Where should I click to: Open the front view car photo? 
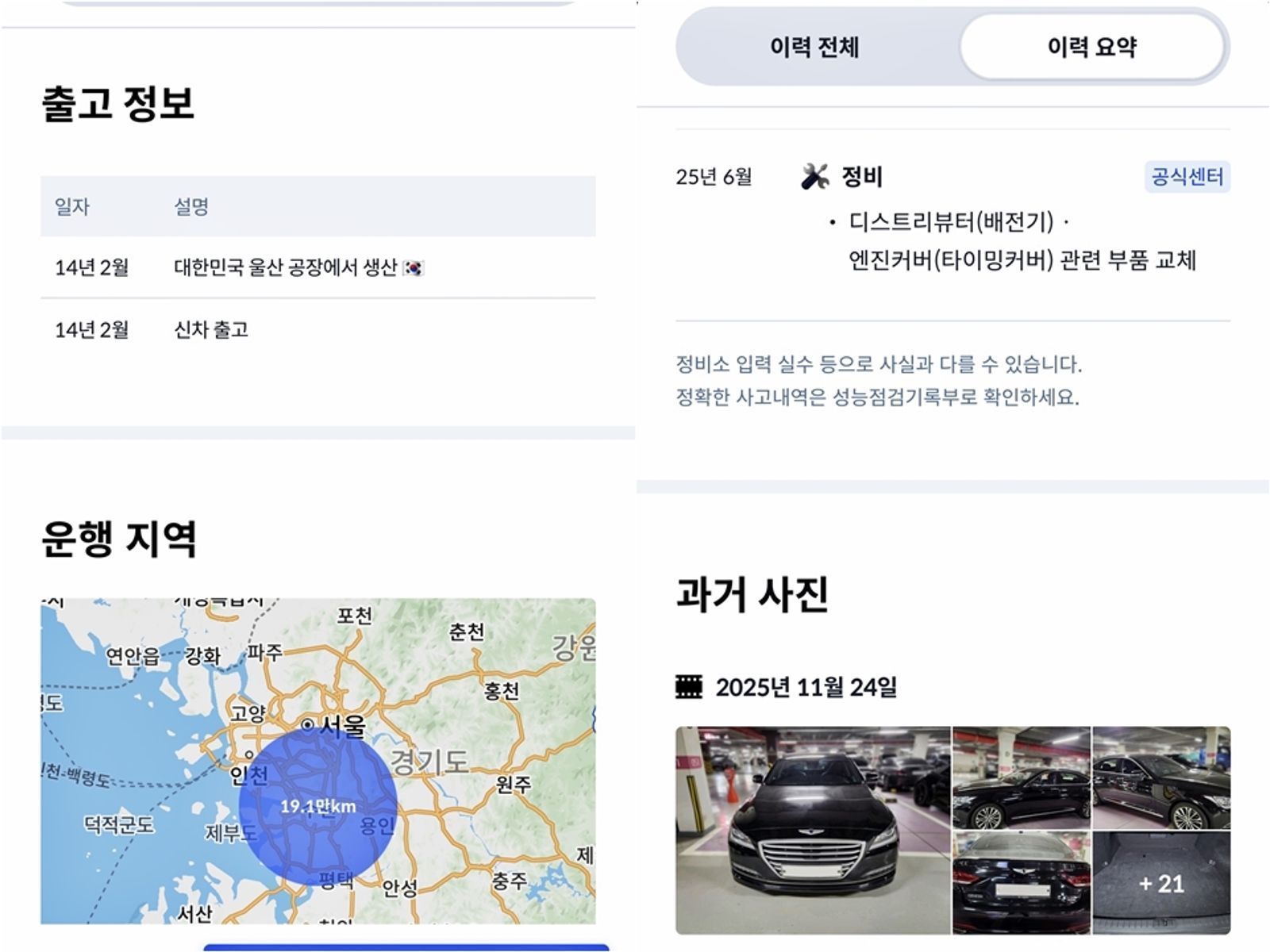pos(813,830)
